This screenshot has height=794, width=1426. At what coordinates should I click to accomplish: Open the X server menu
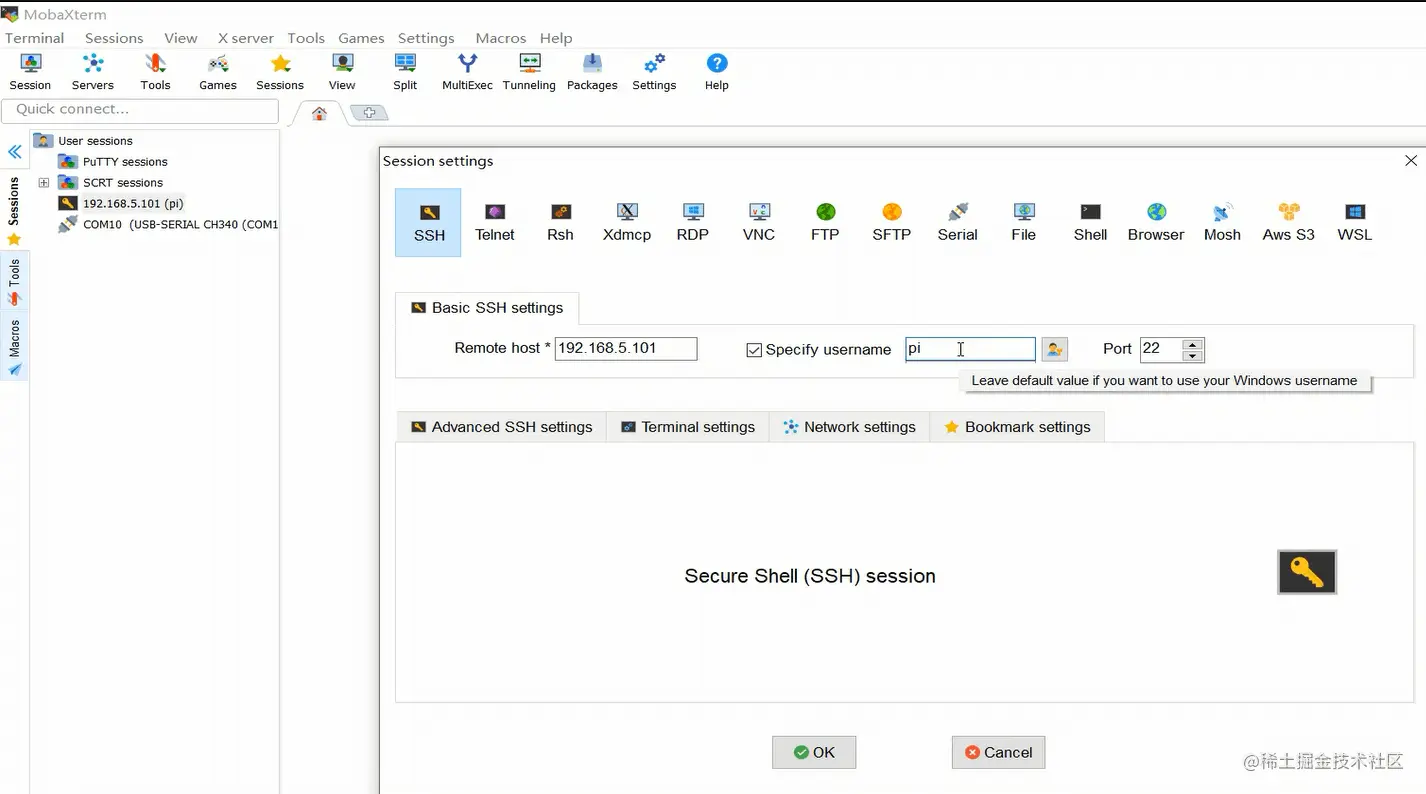click(245, 38)
